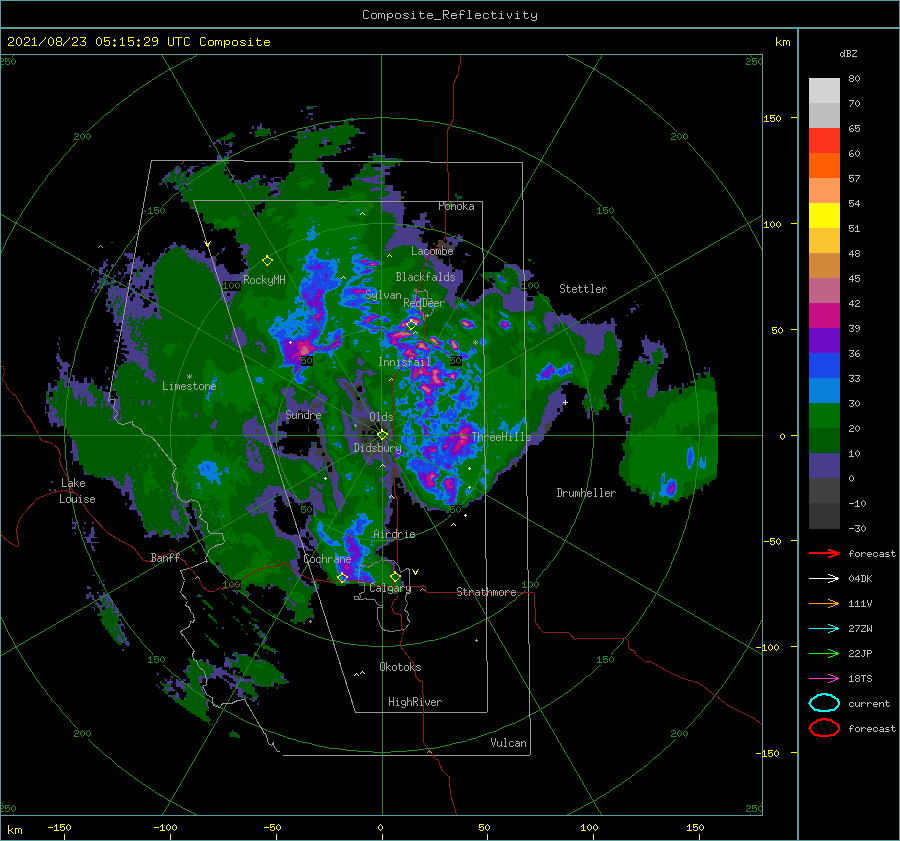
Task: Click the white top swatch in dBZ legend
Action: coord(824,91)
